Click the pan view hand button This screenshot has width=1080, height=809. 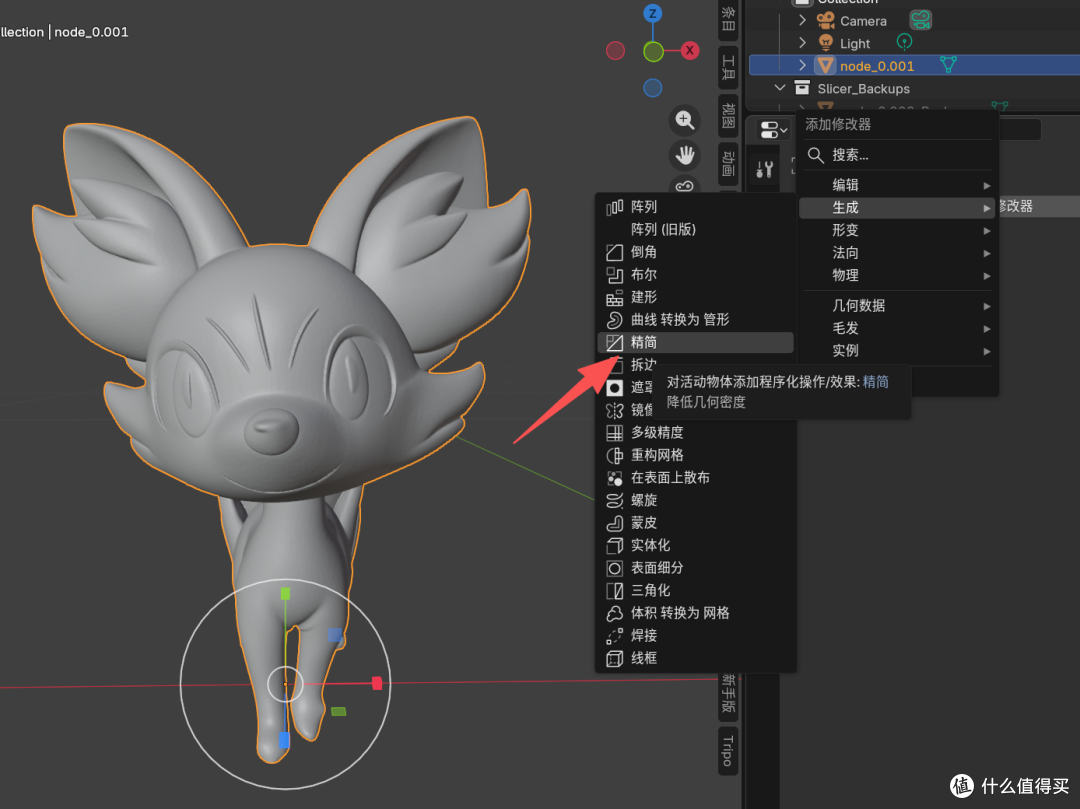(x=684, y=155)
